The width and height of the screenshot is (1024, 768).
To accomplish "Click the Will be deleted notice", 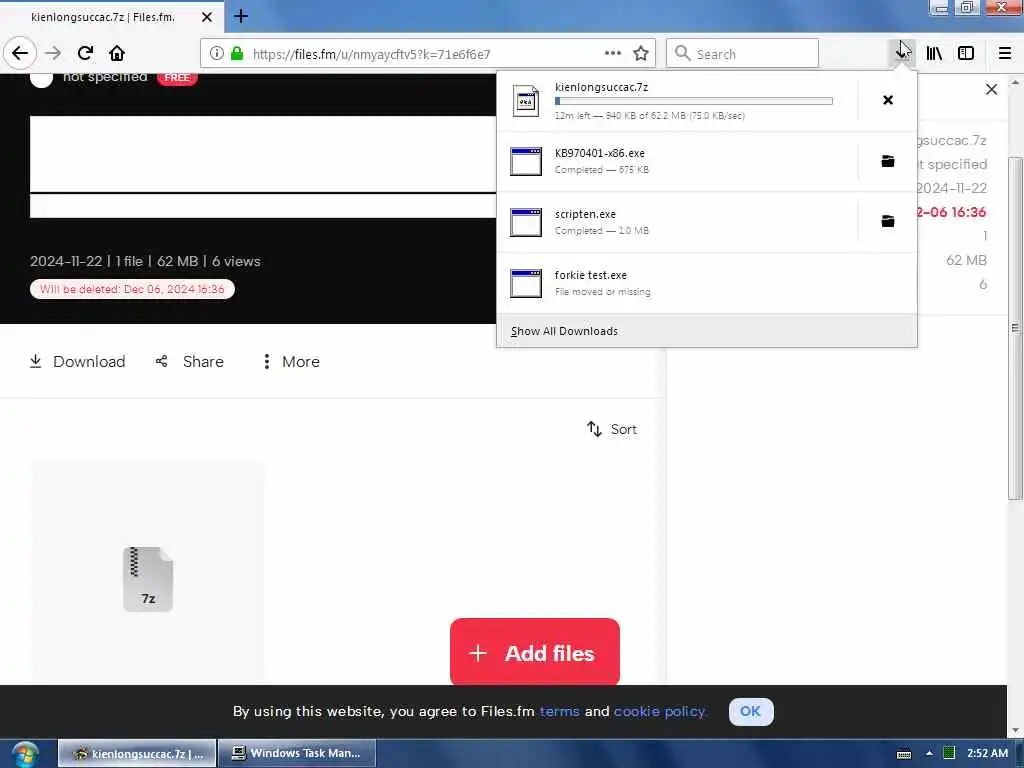I will 132,289.
